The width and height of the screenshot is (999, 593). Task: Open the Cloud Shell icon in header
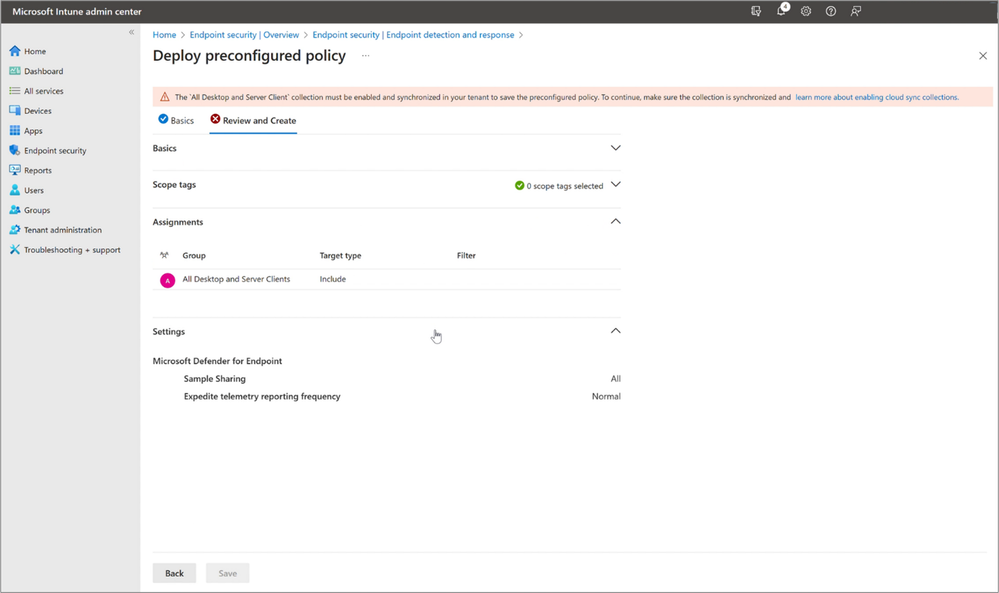pyautogui.click(x=756, y=11)
